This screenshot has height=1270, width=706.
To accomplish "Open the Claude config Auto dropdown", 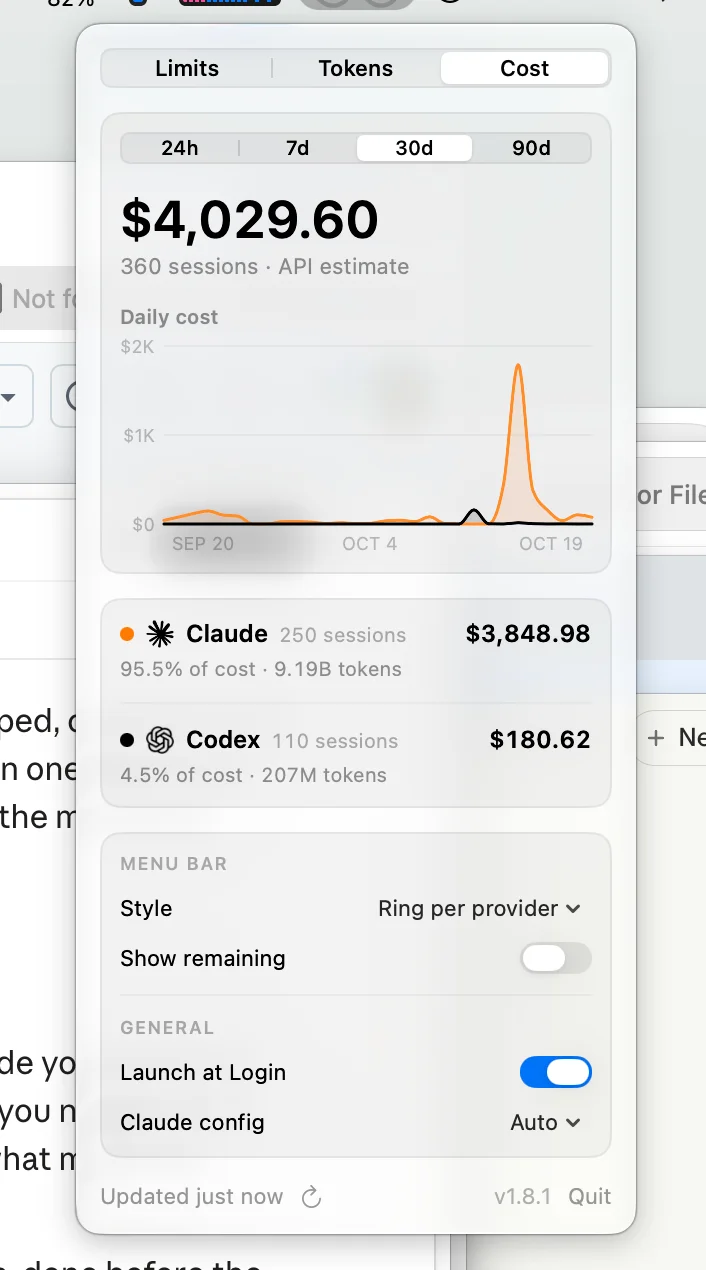I will click(x=545, y=1122).
